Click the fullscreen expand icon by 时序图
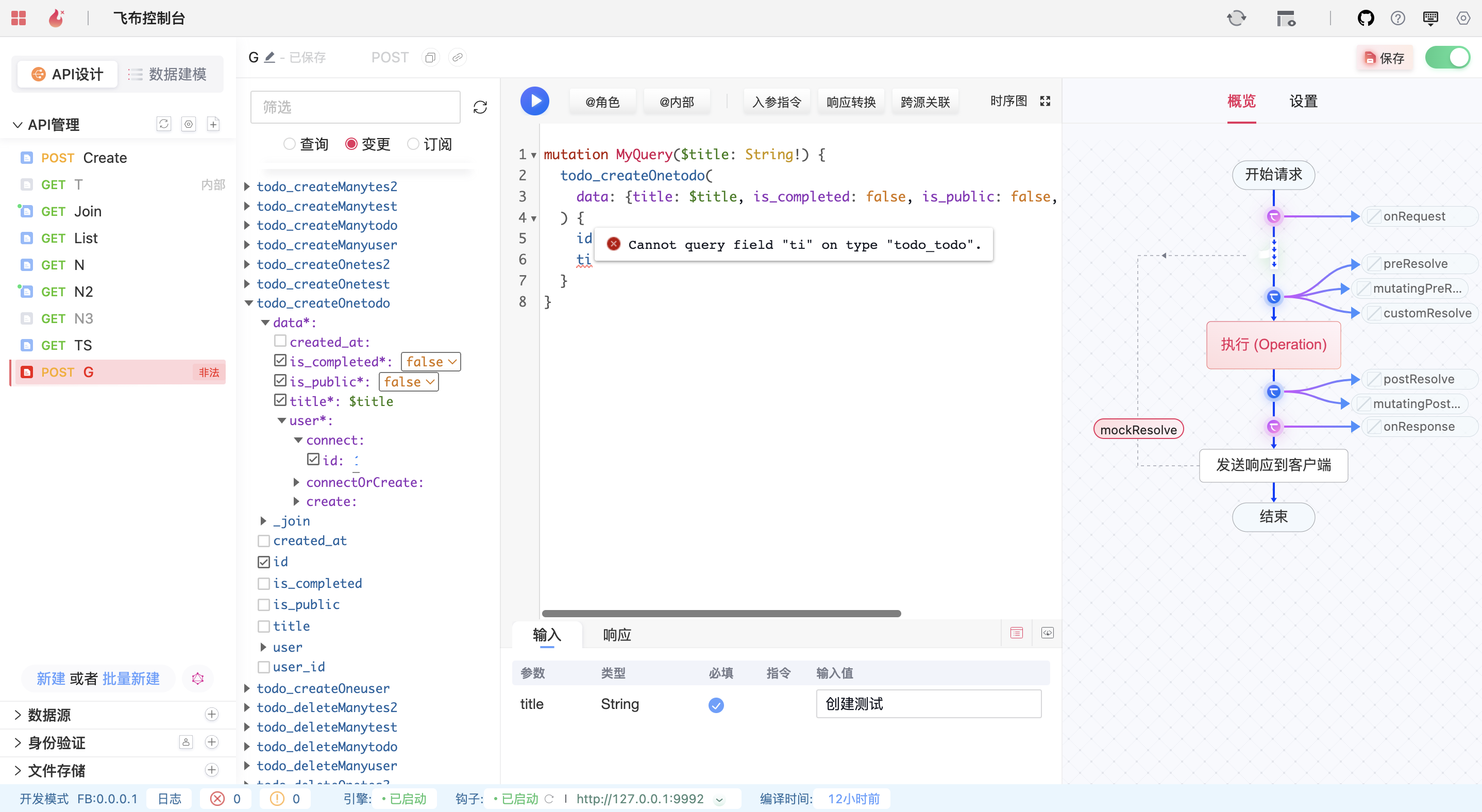 1045,101
